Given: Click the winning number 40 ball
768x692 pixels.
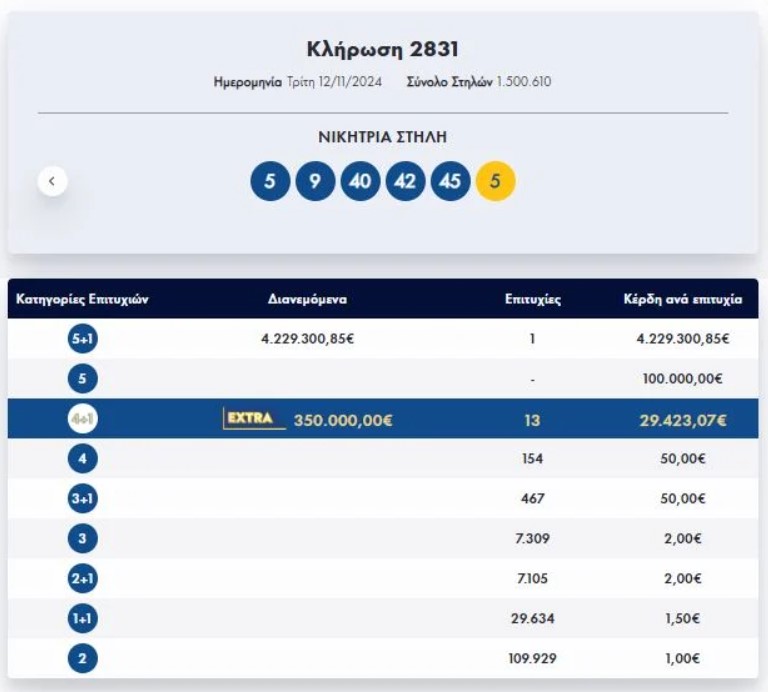Looking at the screenshot, I should 360,181.
